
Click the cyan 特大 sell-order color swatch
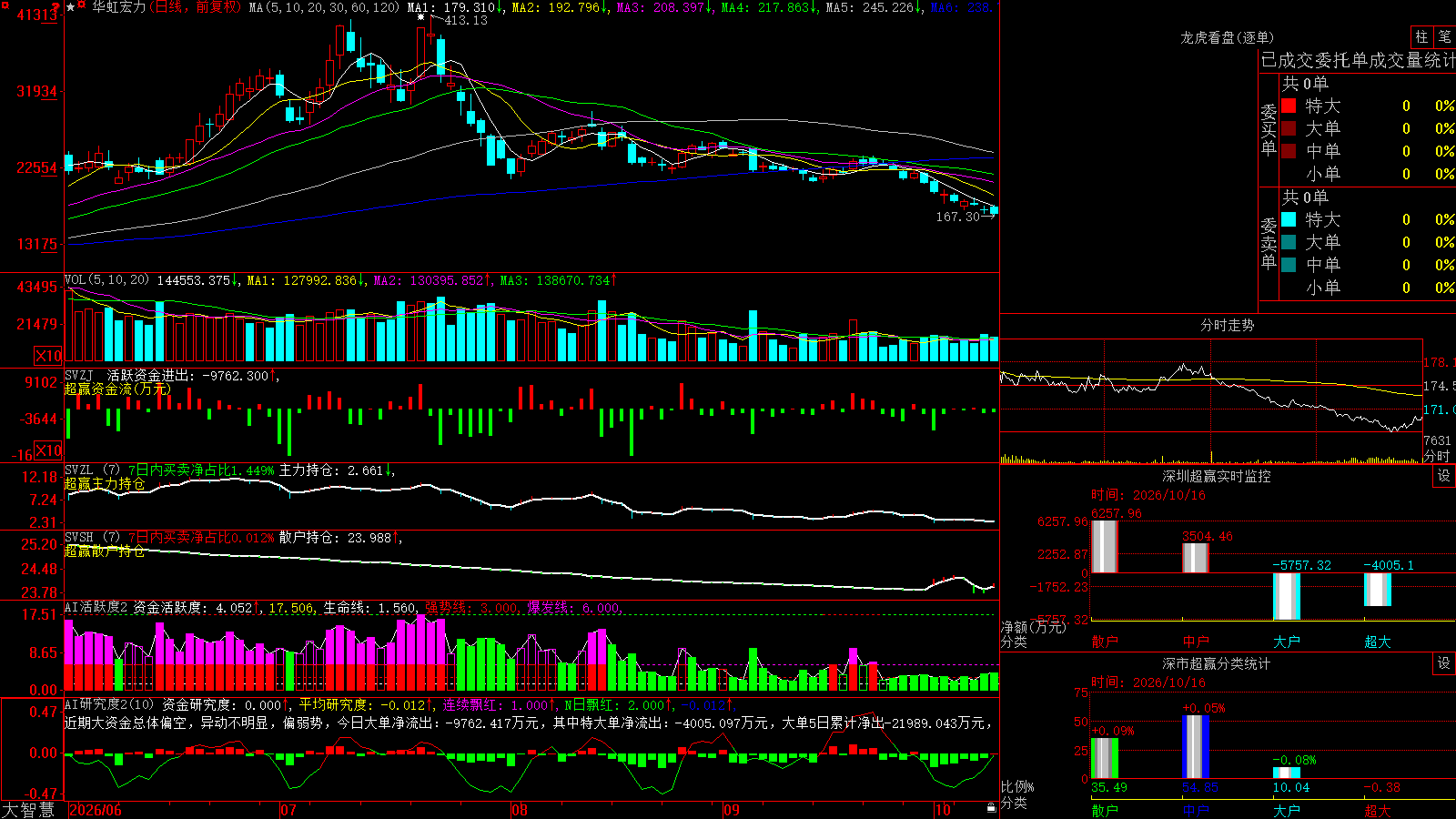coord(1289,219)
